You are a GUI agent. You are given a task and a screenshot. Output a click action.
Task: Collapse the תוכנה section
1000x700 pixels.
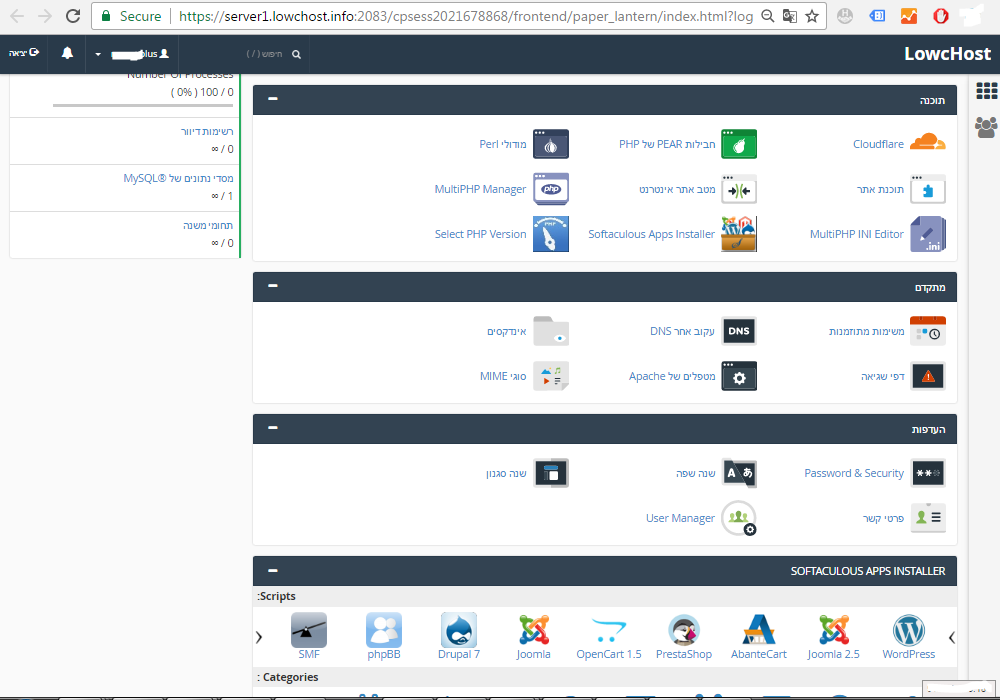tap(273, 100)
